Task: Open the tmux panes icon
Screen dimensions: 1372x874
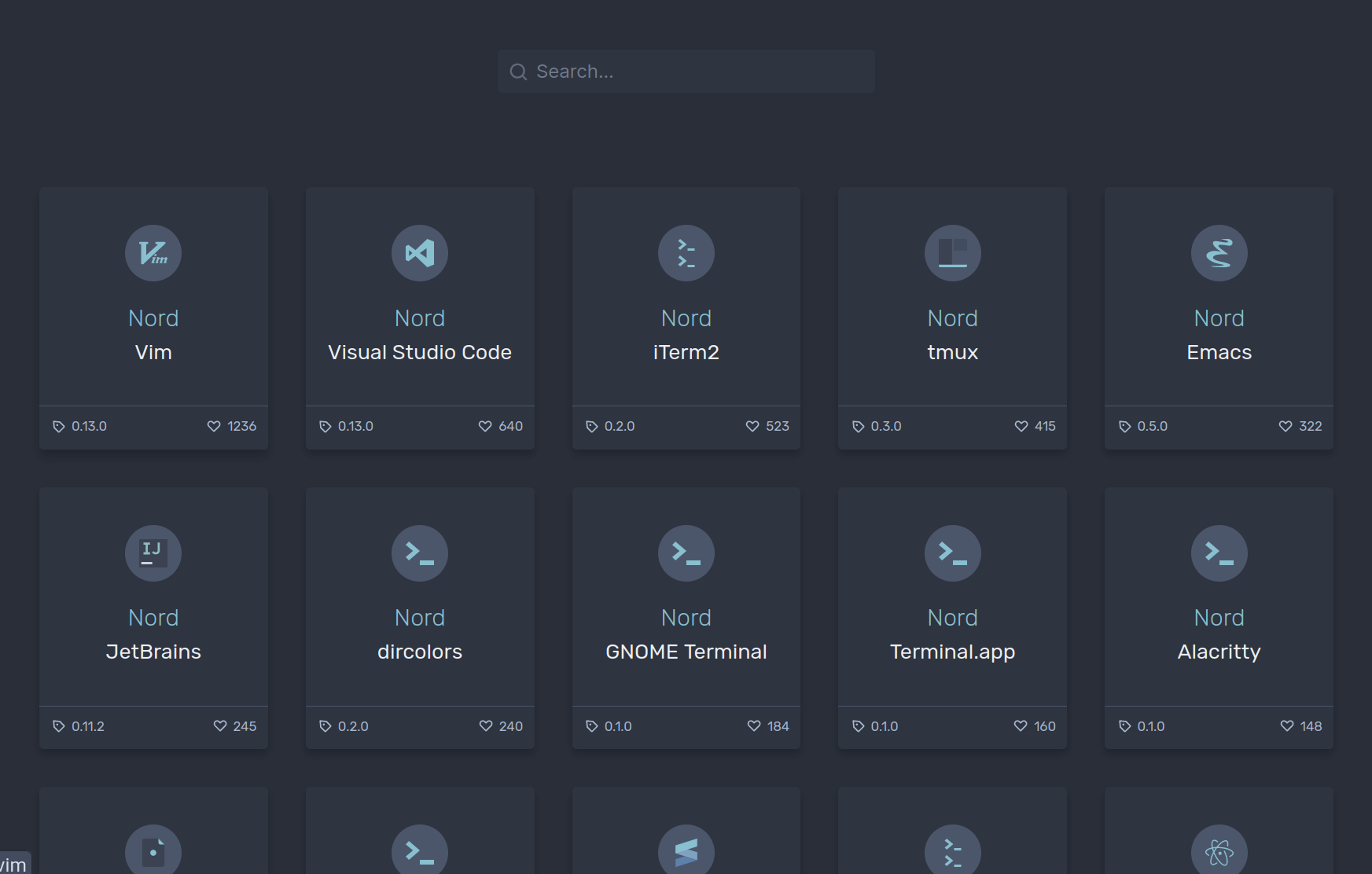Action: [952, 253]
